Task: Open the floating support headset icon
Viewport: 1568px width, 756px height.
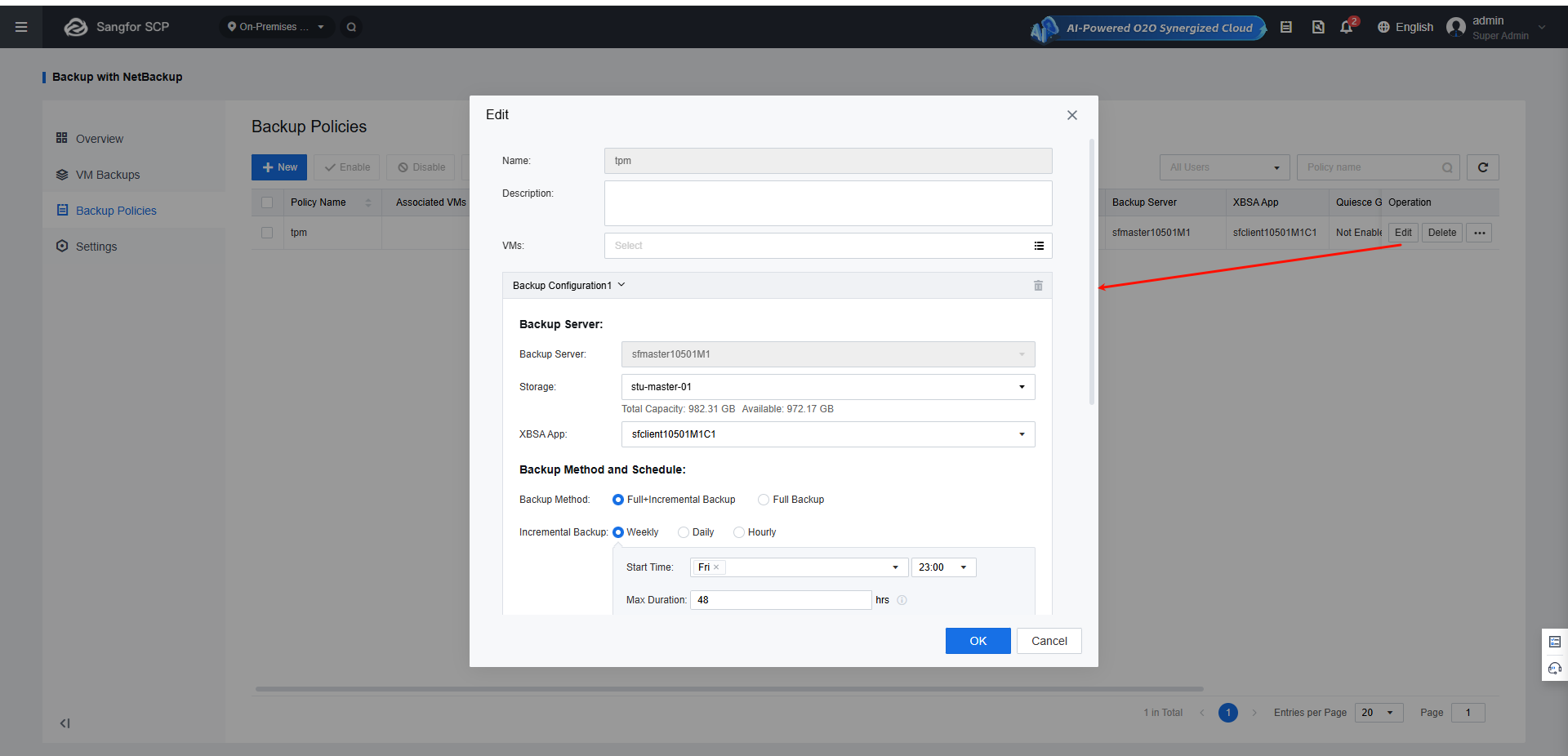Action: point(1555,669)
